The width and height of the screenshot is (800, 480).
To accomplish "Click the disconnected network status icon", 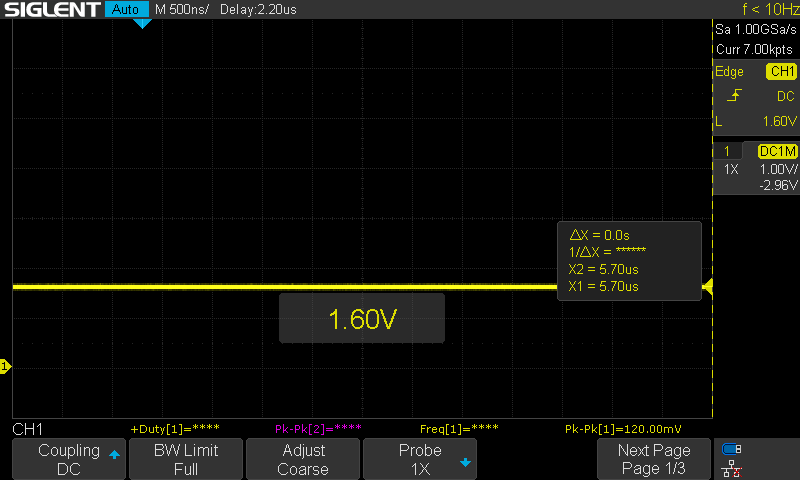I will pos(732,467).
